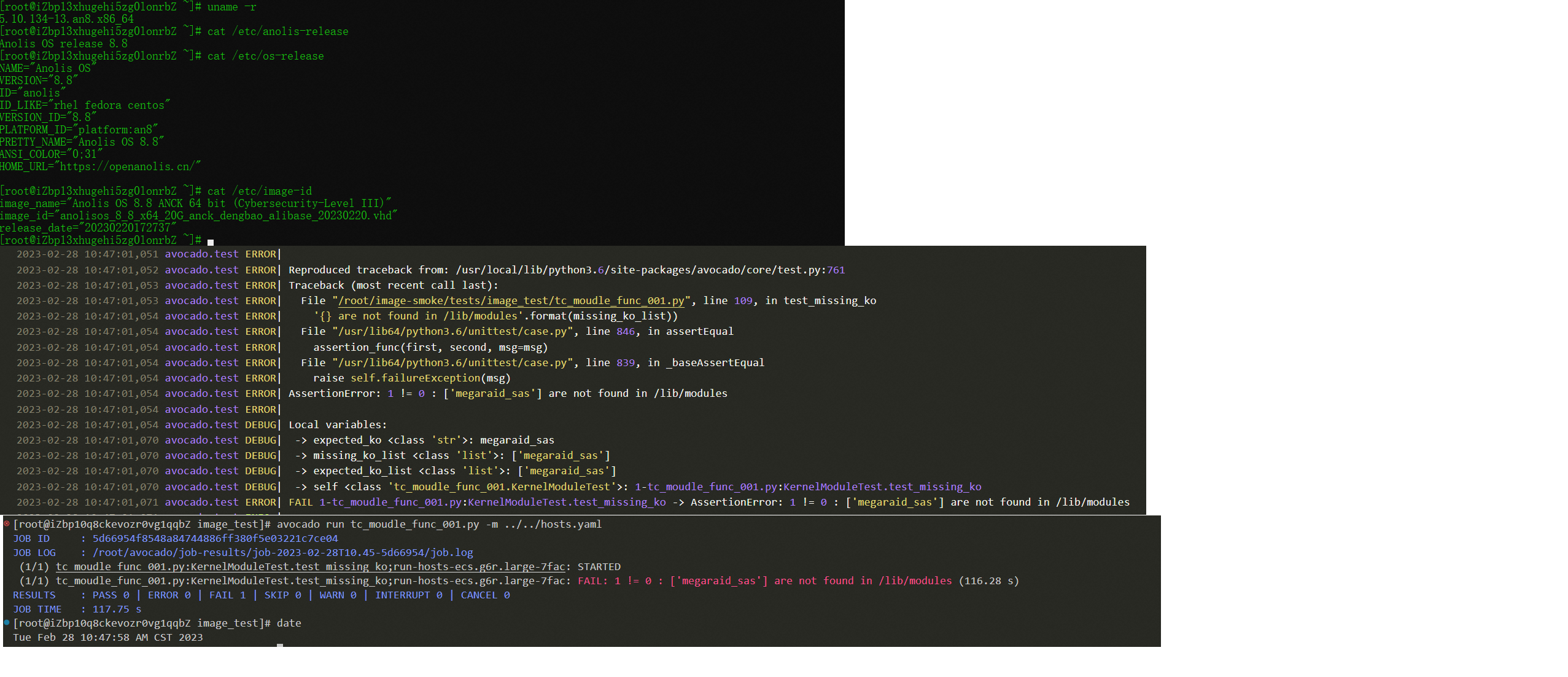This screenshot has height=677, width=1568.
Task: Click the terminal cursor after the last root prompt
Action: click(211, 241)
